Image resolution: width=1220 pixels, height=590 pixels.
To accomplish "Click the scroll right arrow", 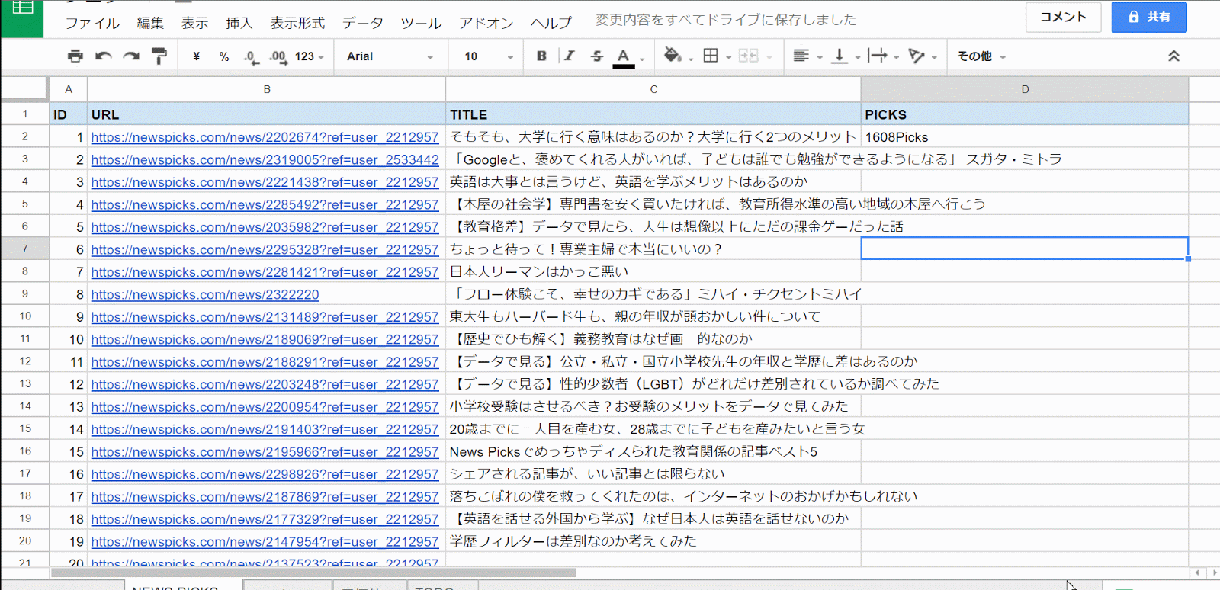I will tap(1212, 573).
